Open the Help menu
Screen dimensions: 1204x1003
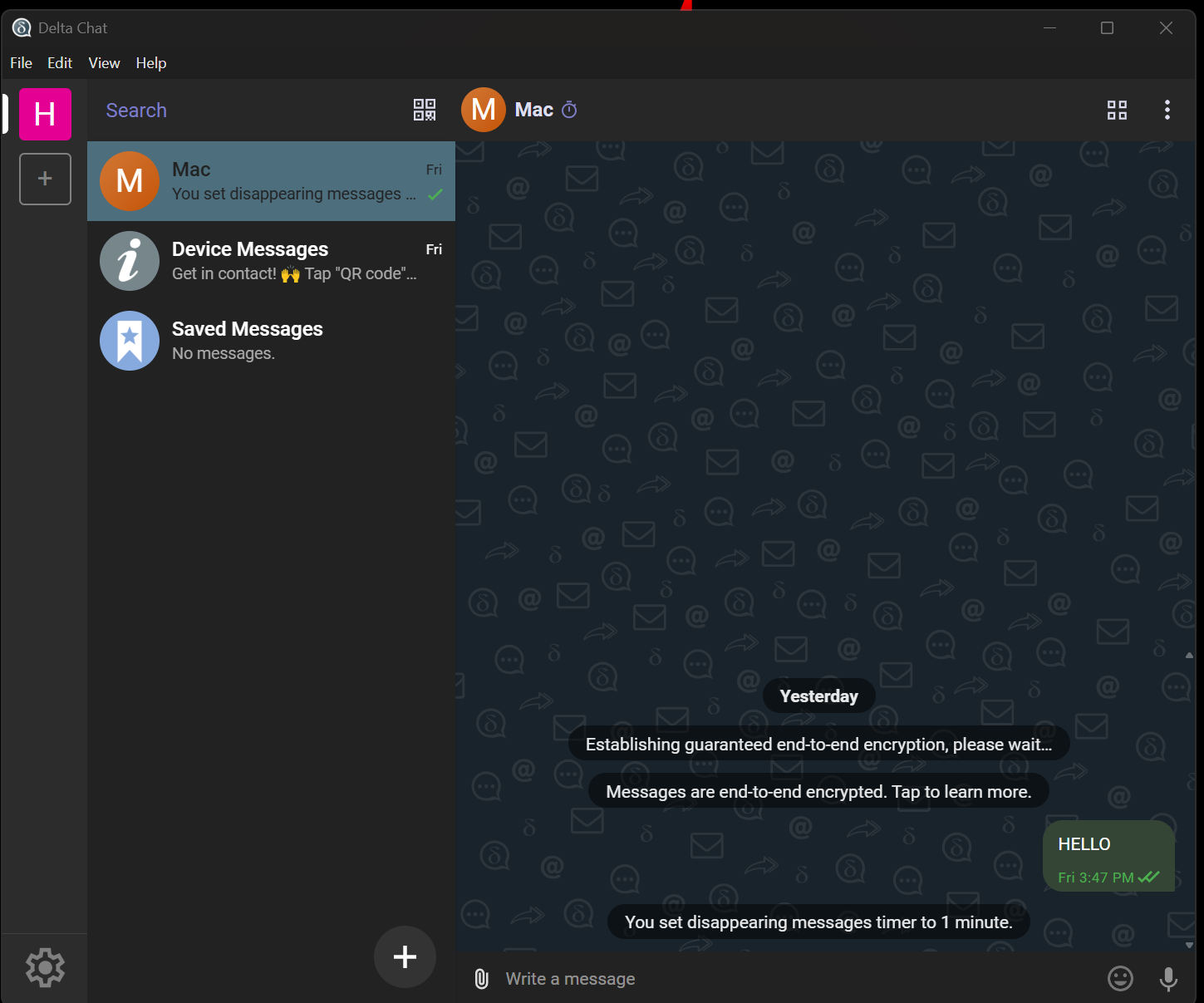(151, 63)
